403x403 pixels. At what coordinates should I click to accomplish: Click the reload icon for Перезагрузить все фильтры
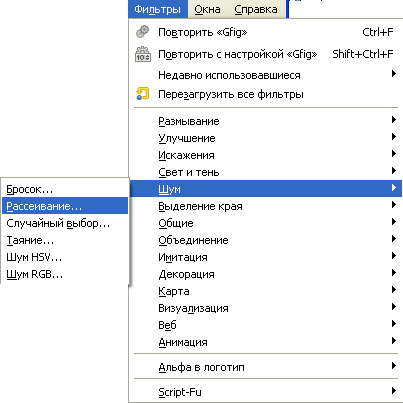pyautogui.click(x=143, y=94)
